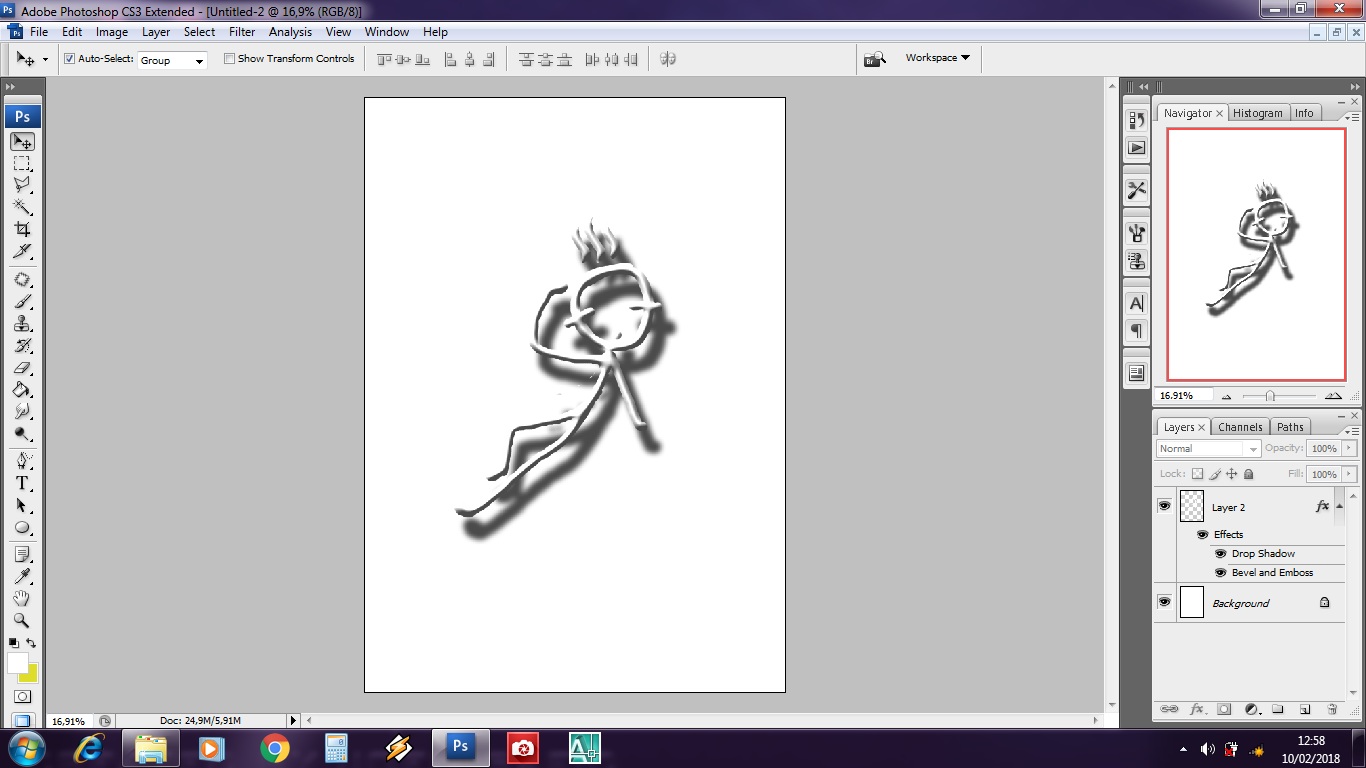Open the Character panel icon

1137,304
